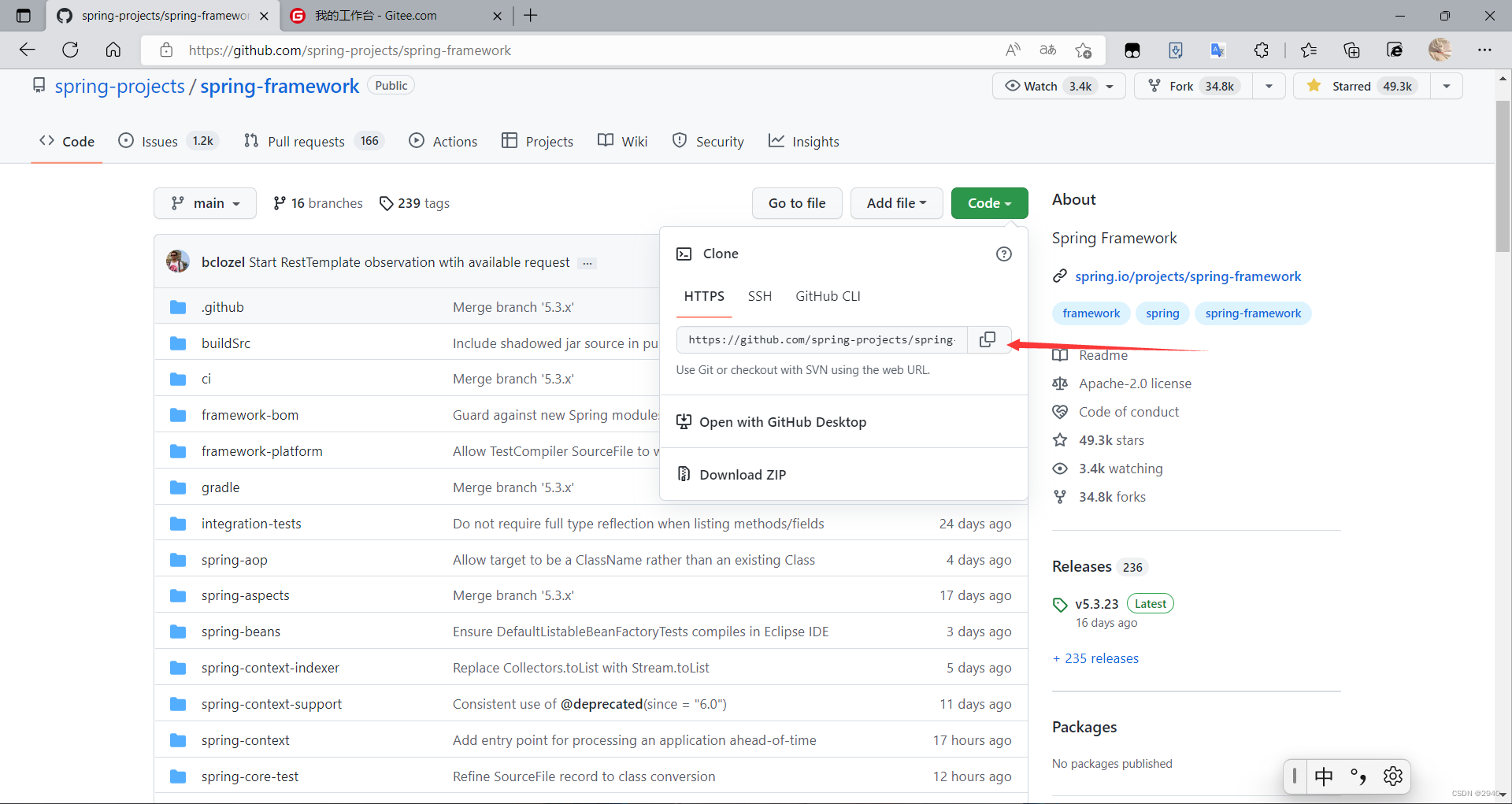Click the + 235 releases link

click(x=1096, y=658)
